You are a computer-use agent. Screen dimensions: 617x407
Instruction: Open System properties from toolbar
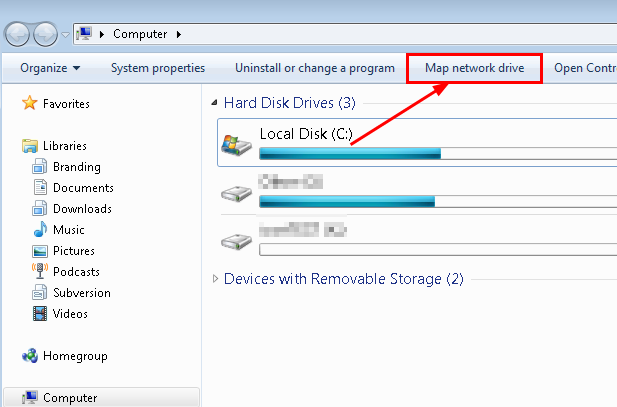[158, 68]
